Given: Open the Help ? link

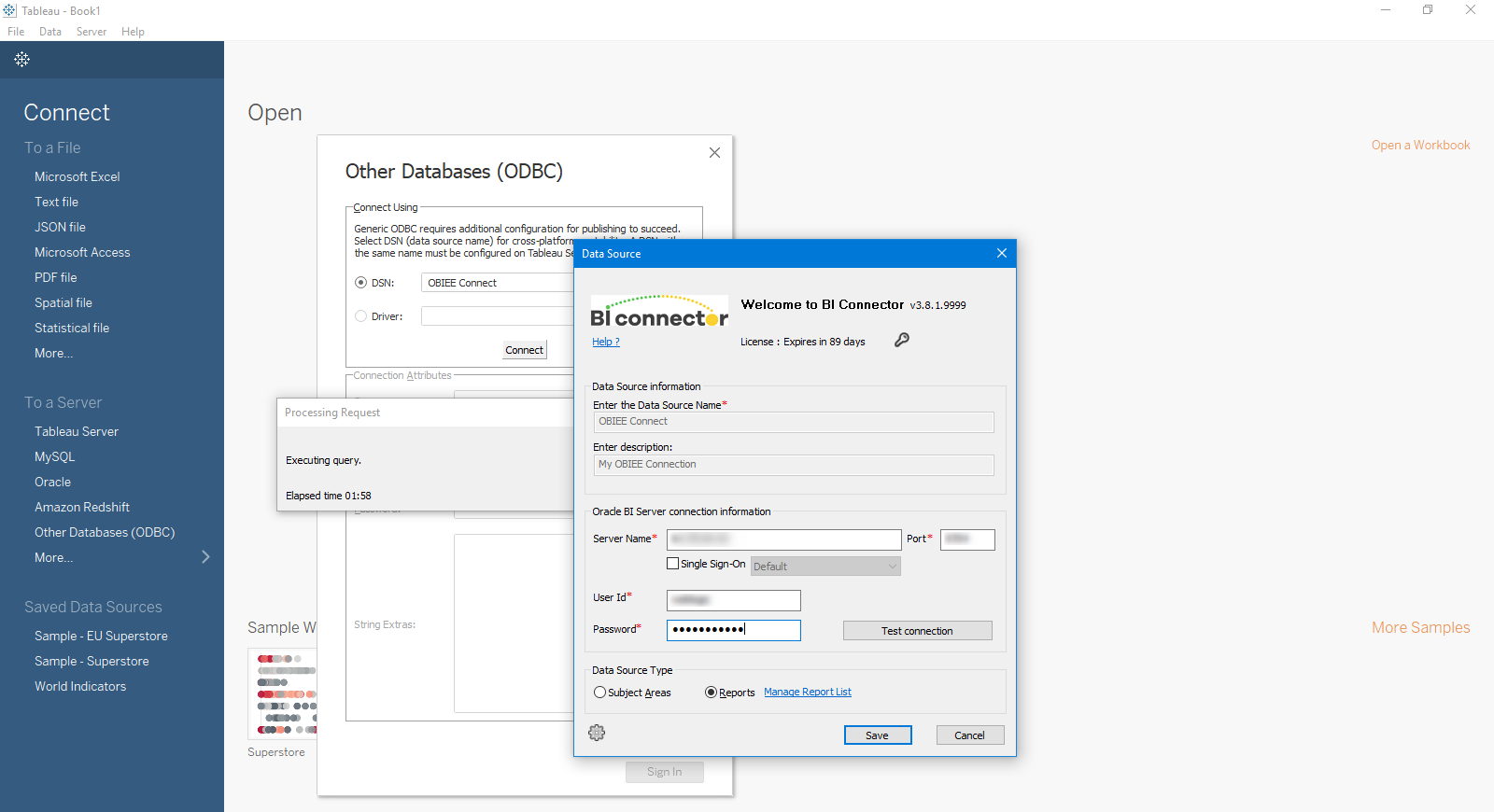Looking at the screenshot, I should [x=605, y=342].
